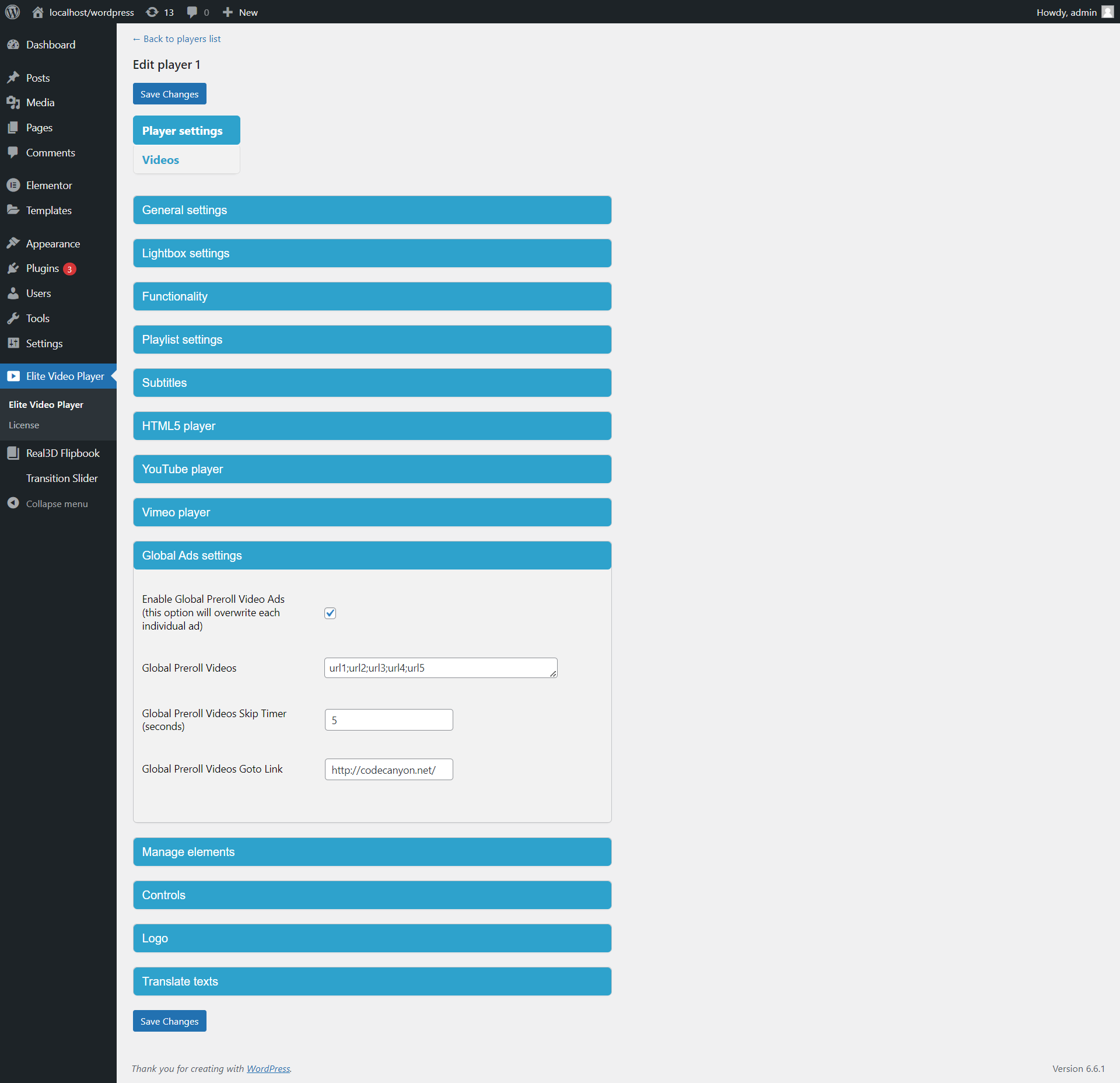Uncheck Enable Global Preroll Video Ads

[x=330, y=613]
